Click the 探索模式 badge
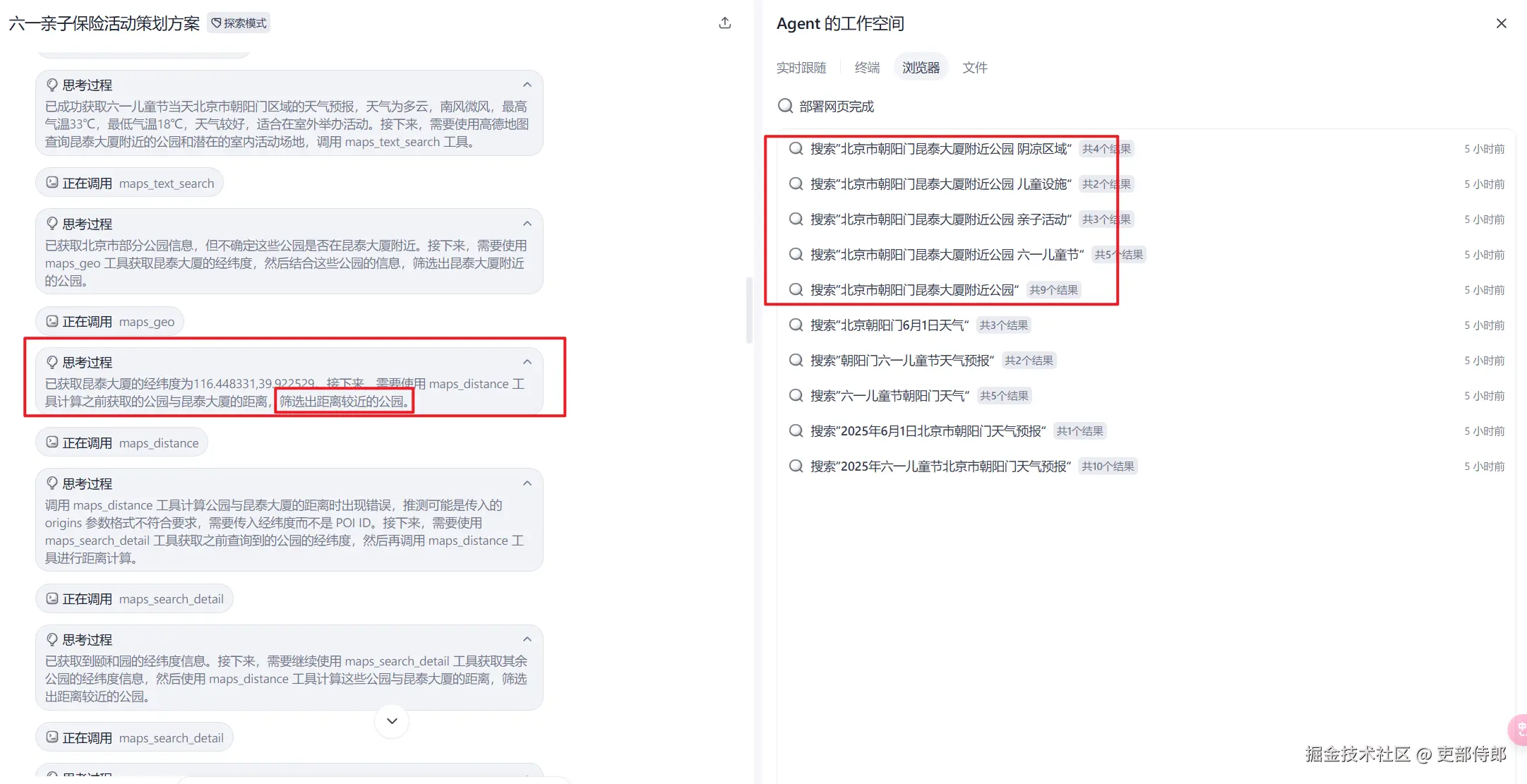The height and width of the screenshot is (784, 1527). coord(239,23)
